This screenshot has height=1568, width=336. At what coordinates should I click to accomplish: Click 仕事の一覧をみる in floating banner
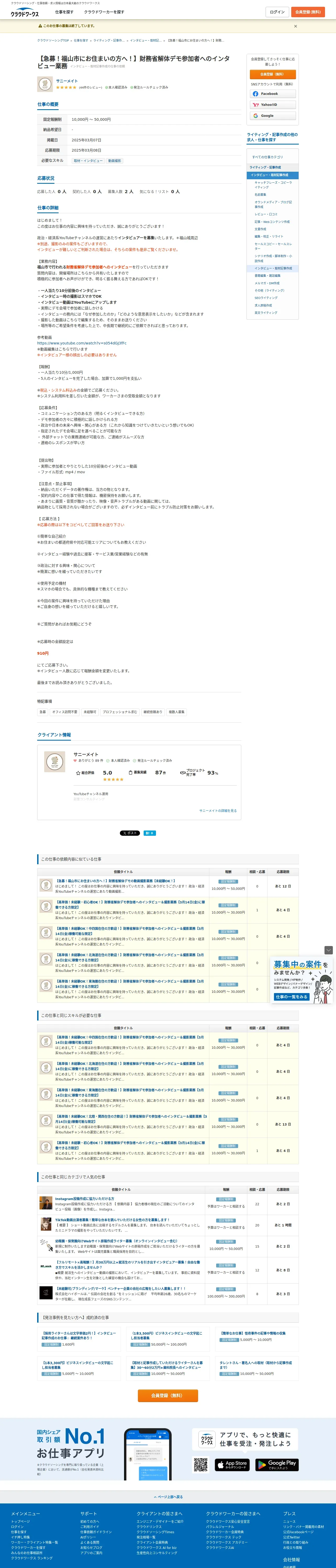click(292, 997)
